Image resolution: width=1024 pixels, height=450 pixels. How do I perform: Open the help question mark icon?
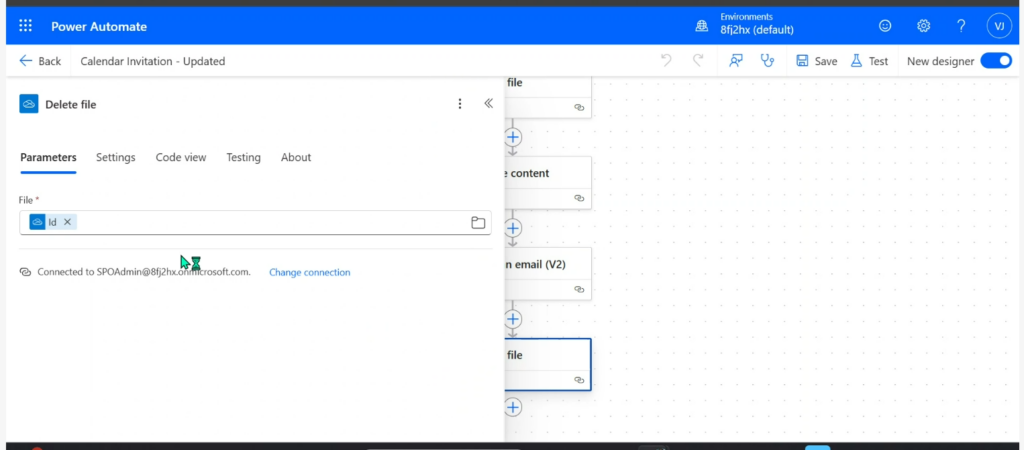[961, 26]
